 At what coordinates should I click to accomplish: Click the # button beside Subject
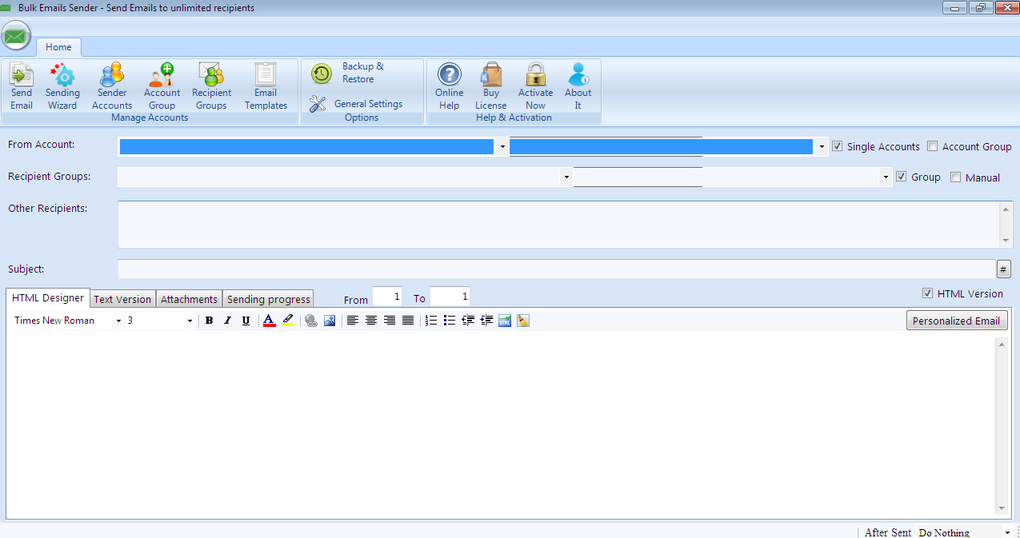point(1003,269)
